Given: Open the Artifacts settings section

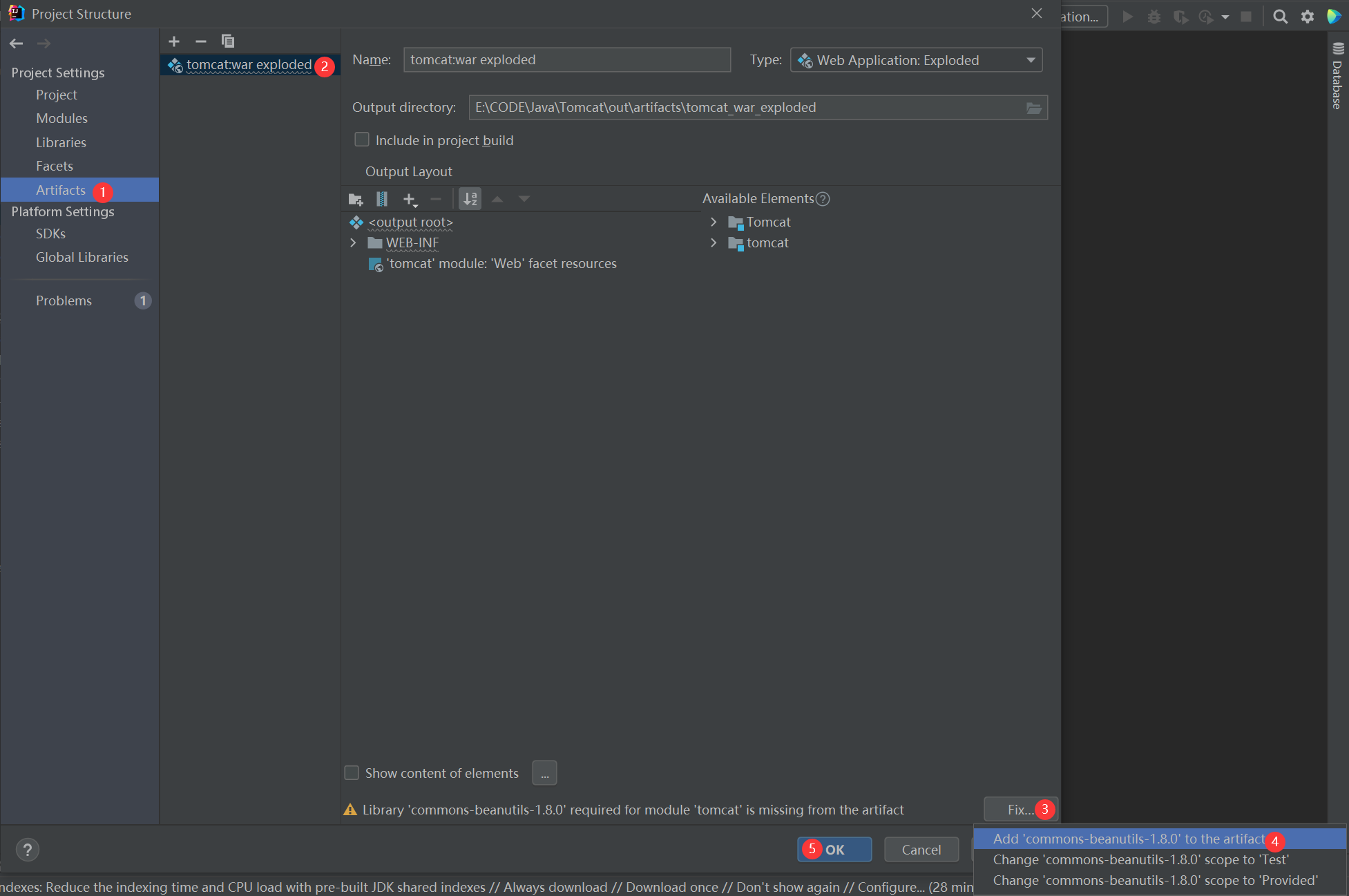Looking at the screenshot, I should point(61,190).
